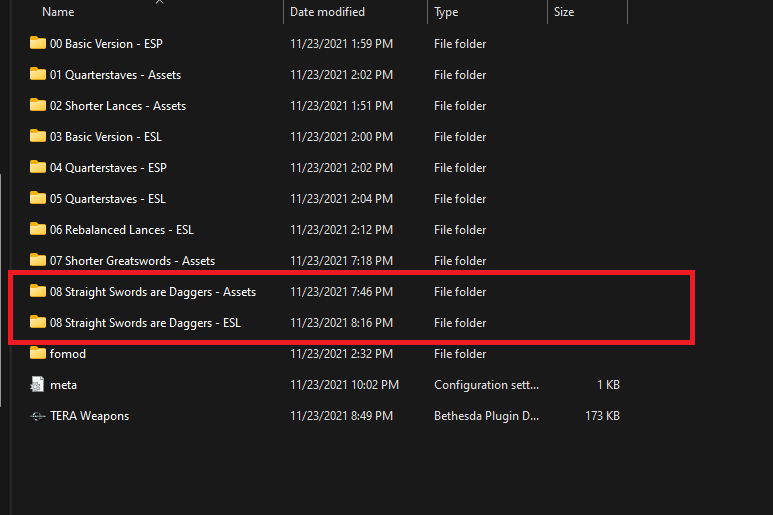Image resolution: width=773 pixels, height=515 pixels.
Task: Click the 08 Straight Swords are Daggers - ESL folder icon
Action: point(37,322)
